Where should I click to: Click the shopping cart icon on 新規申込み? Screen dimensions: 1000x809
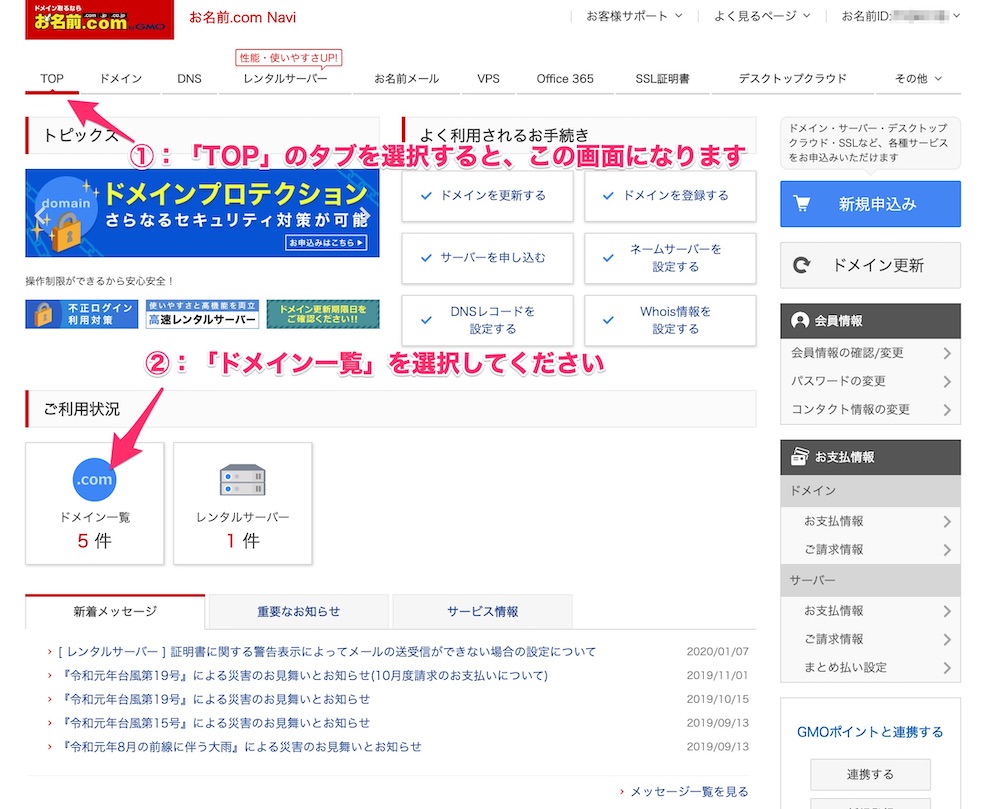[x=802, y=204]
